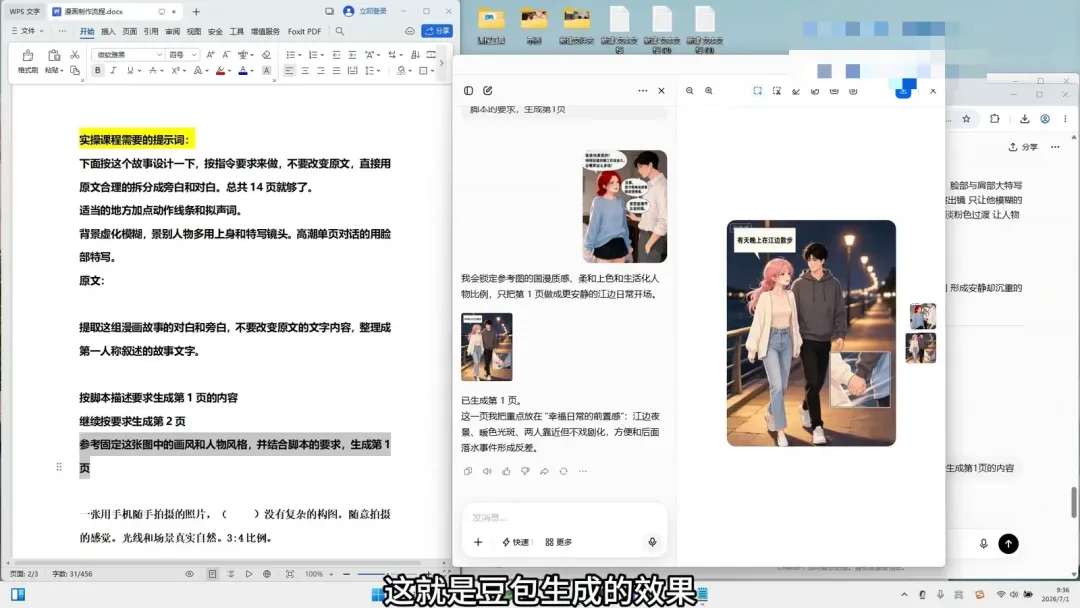
Task: Toggle the chat sidebar panel icon
Action: point(468,90)
